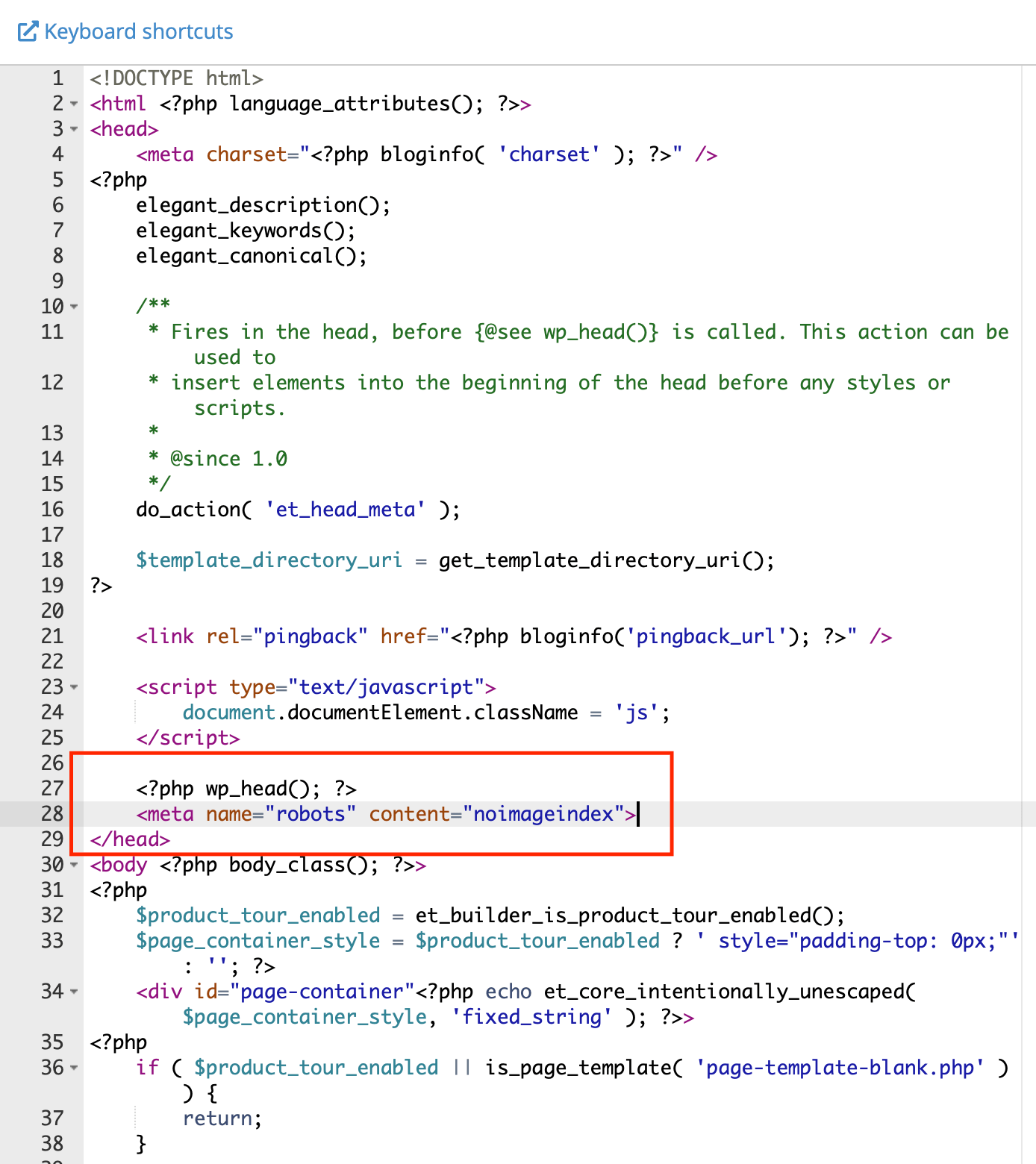Collapse the head tag fold on line 3
Viewport: 1036px width, 1164px height.
(x=74, y=129)
